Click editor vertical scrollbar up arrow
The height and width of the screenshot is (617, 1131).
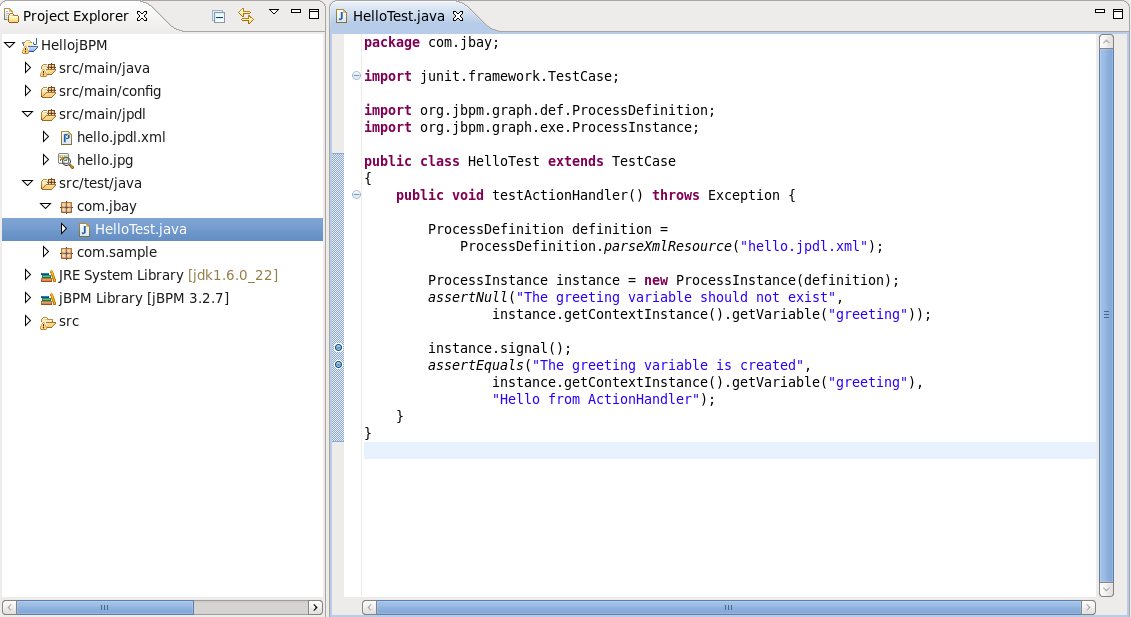[x=1106, y=42]
